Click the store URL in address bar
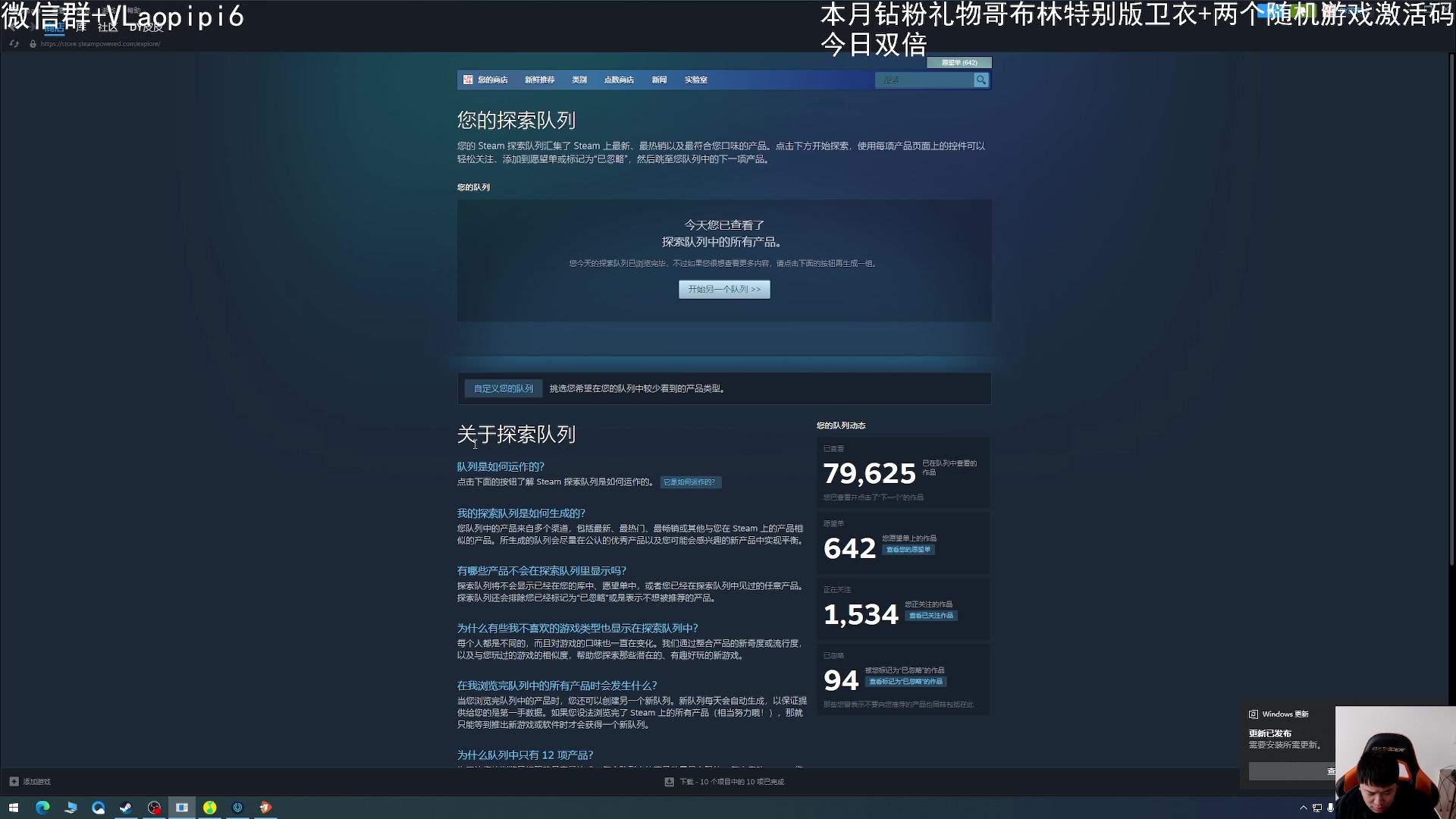The width and height of the screenshot is (1456, 819). (x=100, y=44)
